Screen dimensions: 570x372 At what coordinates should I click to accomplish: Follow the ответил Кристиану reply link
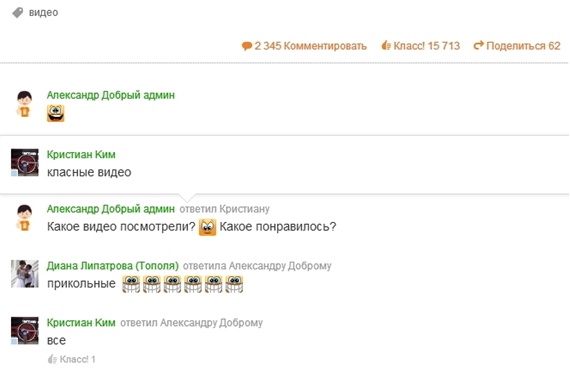(x=225, y=209)
